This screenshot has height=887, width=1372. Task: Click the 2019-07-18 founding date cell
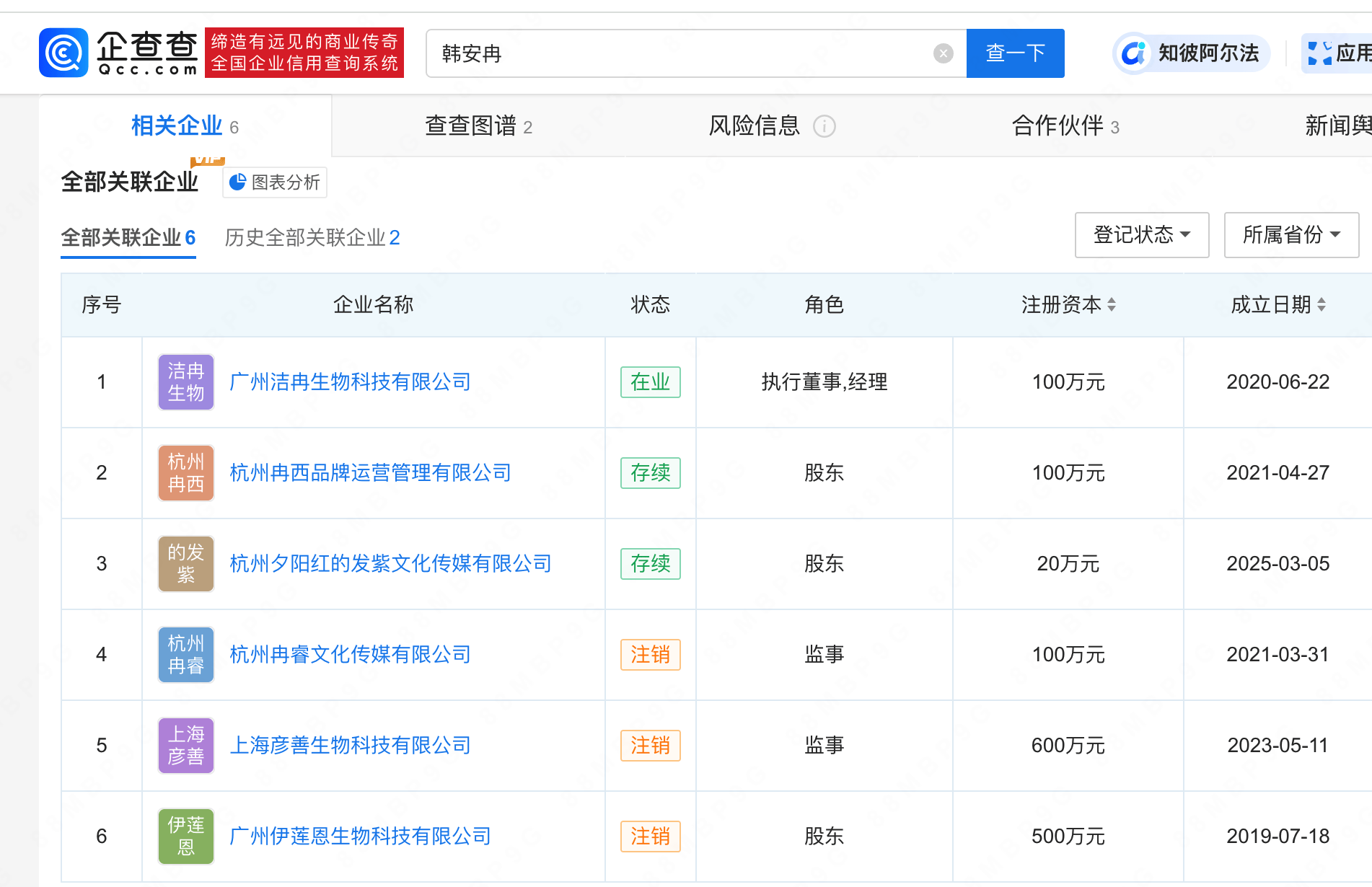pyautogui.click(x=1278, y=837)
